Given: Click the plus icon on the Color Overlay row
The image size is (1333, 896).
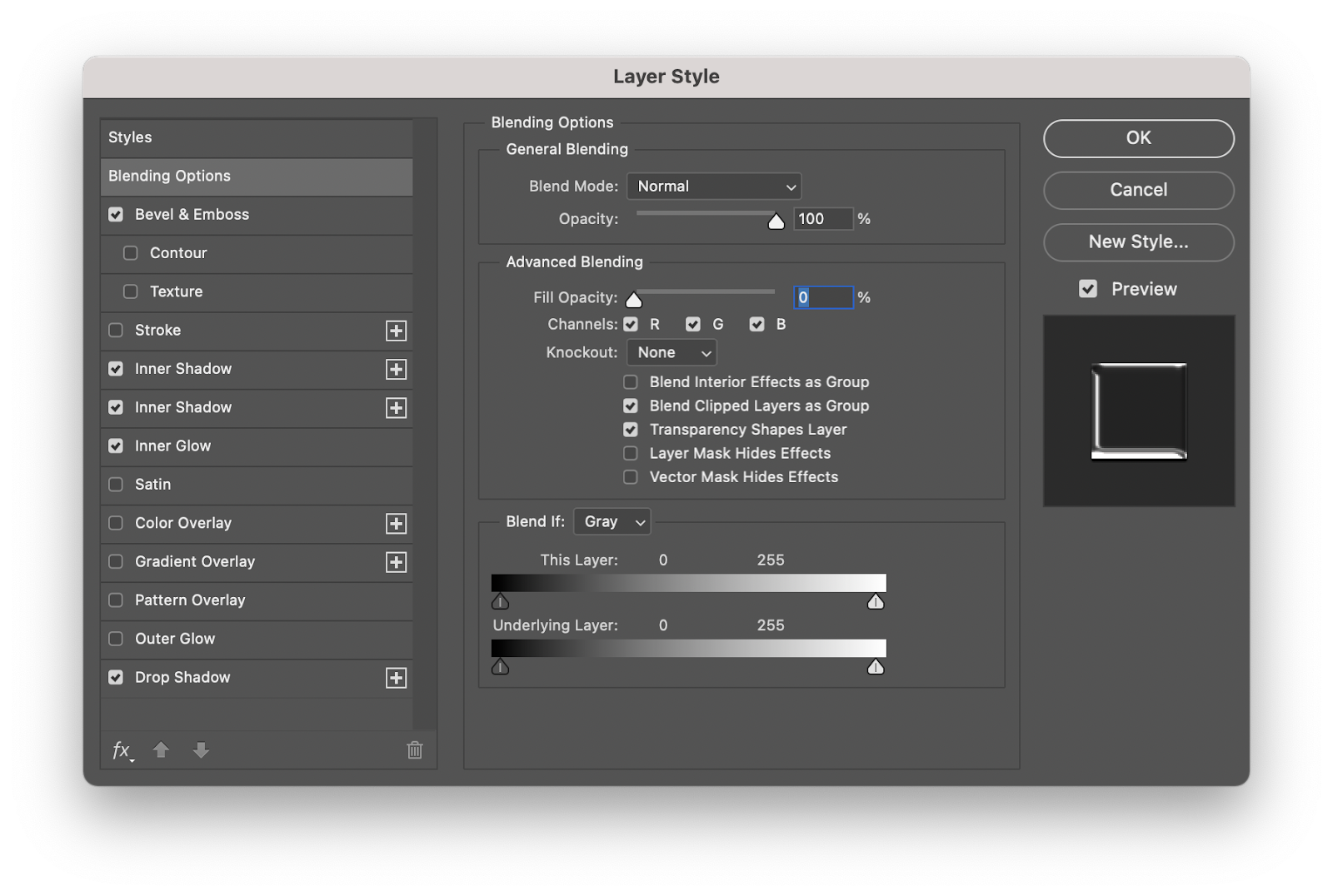Looking at the screenshot, I should click(x=397, y=524).
